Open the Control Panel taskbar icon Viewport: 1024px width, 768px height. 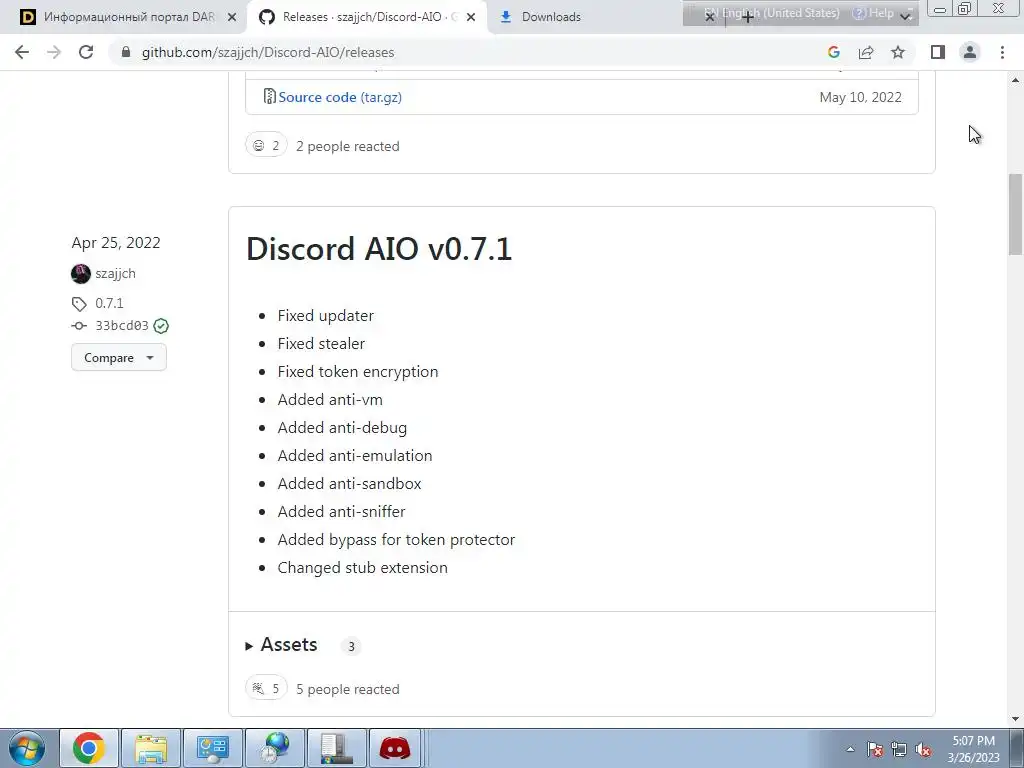click(x=213, y=748)
